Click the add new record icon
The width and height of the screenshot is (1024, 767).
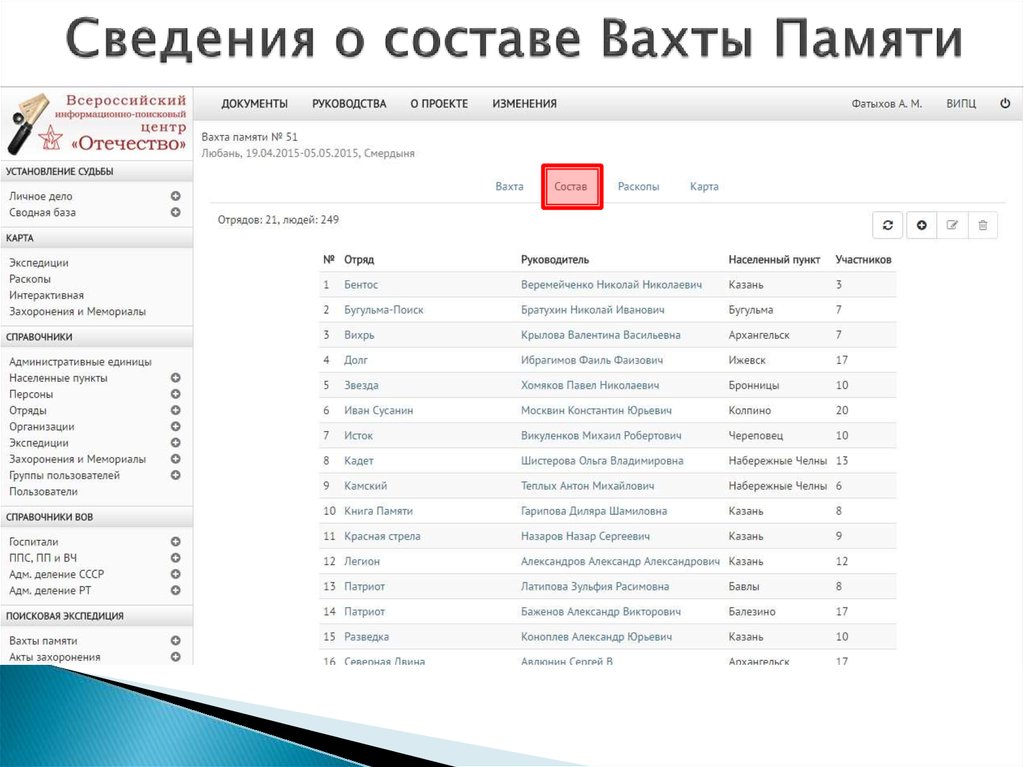[x=919, y=225]
